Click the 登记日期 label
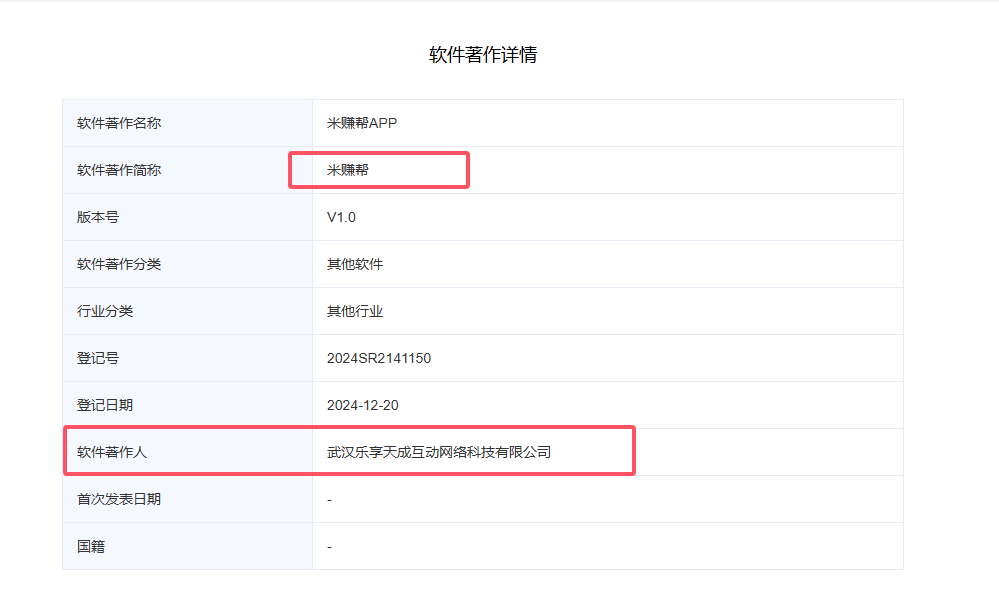999x592 pixels. [x=105, y=405]
